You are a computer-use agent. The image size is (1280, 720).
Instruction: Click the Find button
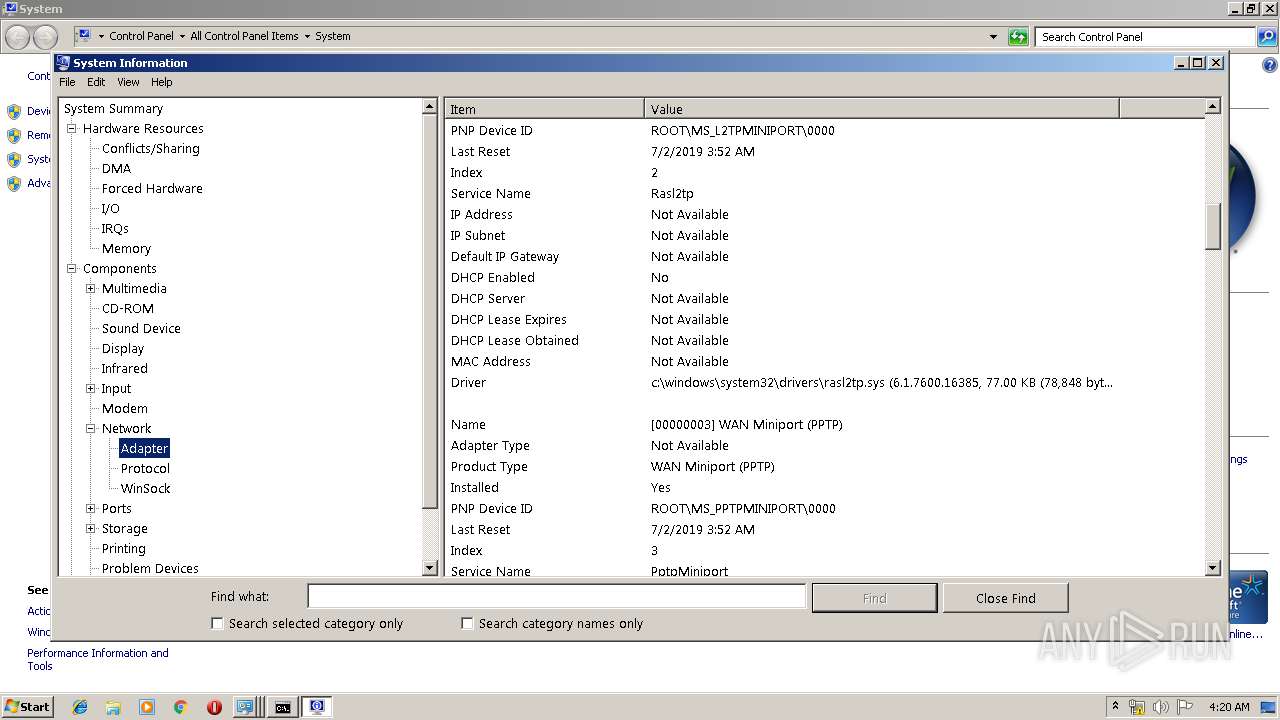875,598
